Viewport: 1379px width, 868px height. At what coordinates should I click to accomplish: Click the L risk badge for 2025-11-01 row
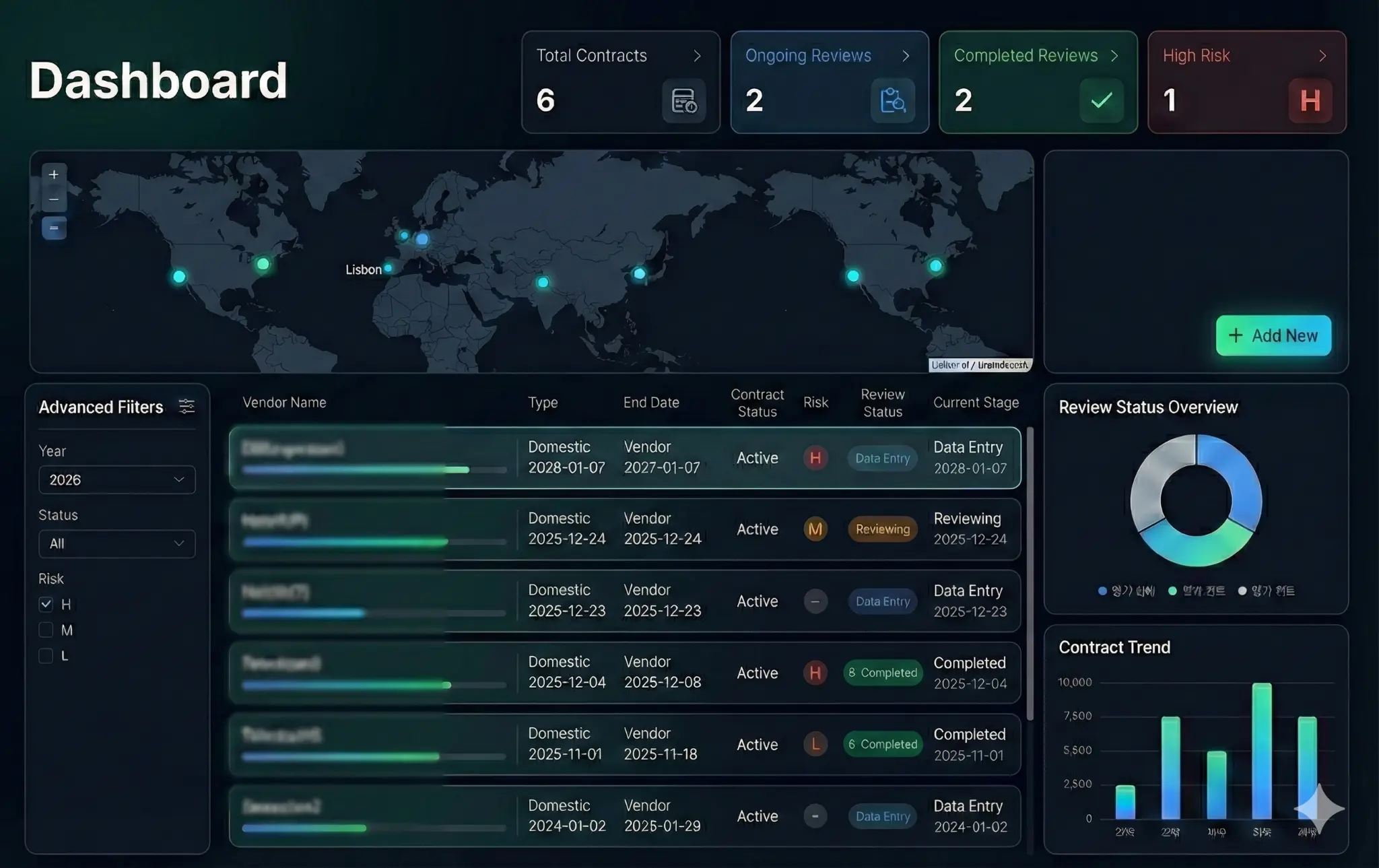pyautogui.click(x=815, y=744)
